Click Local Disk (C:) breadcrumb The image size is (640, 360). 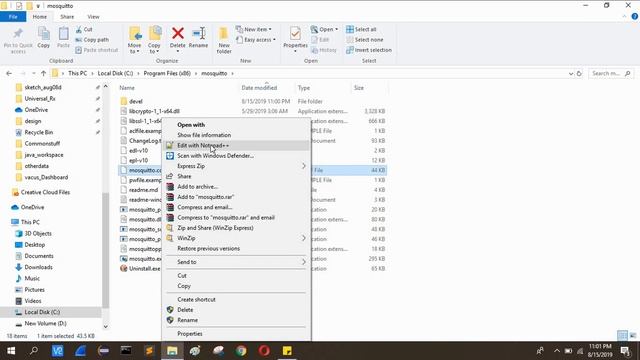click(x=116, y=73)
